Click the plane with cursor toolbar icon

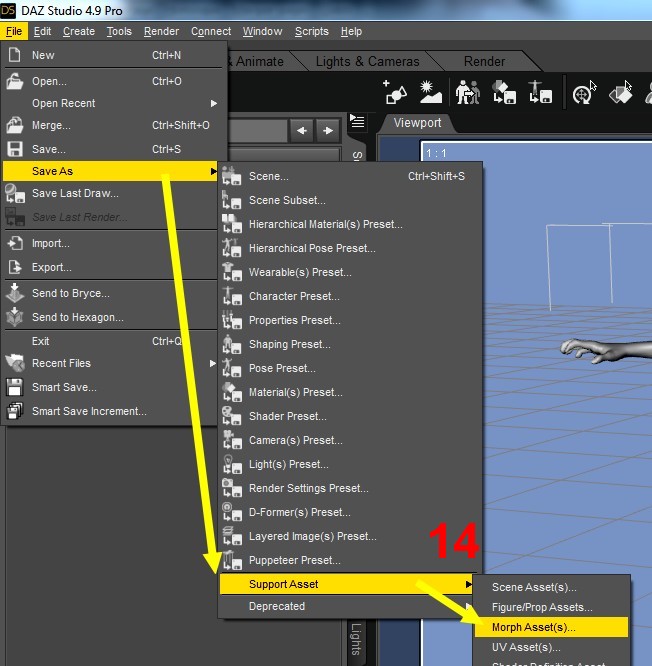[x=620, y=92]
